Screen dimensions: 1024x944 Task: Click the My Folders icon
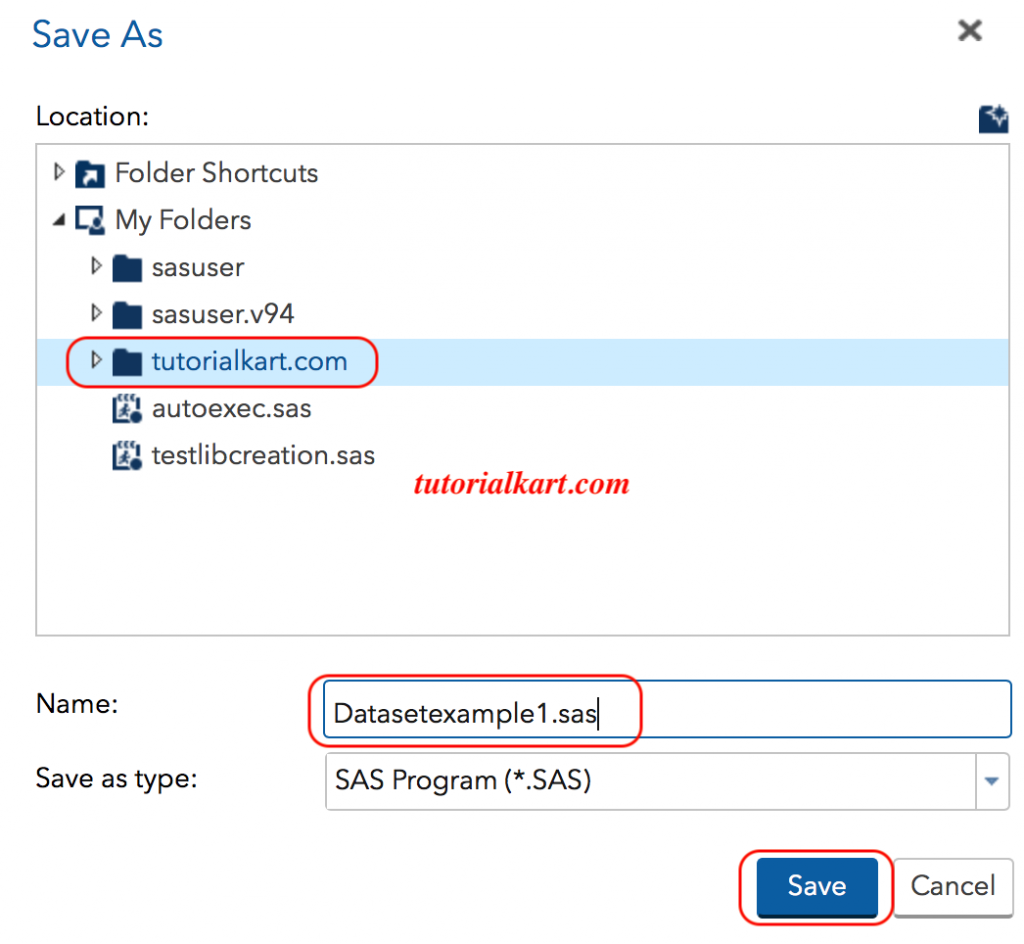click(x=90, y=220)
